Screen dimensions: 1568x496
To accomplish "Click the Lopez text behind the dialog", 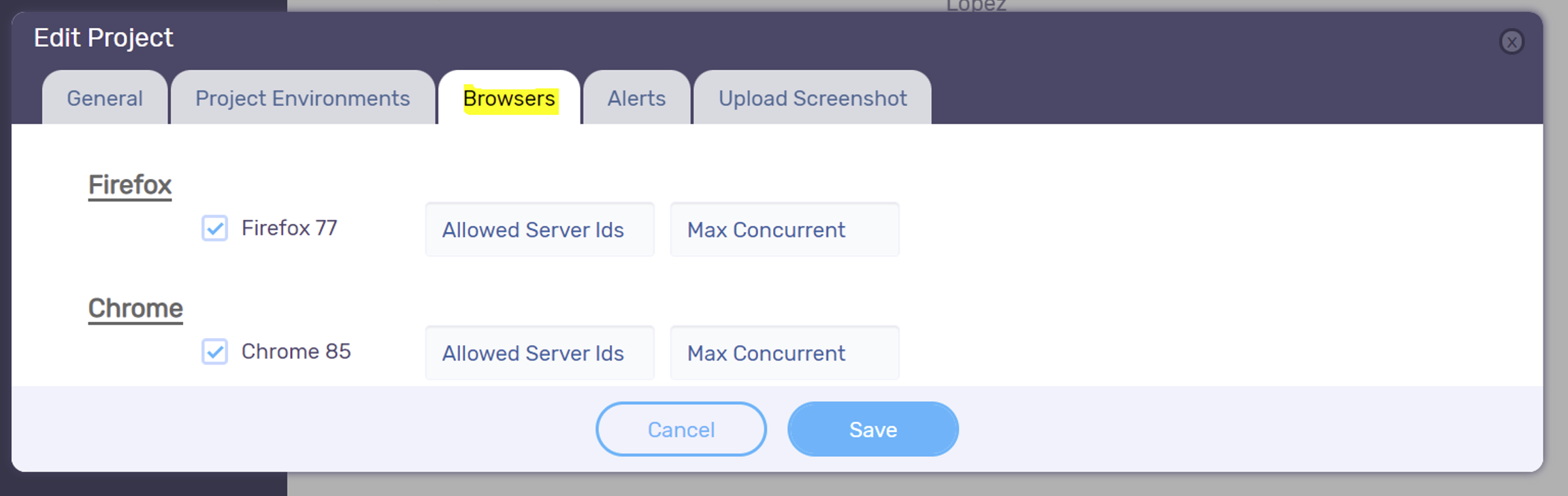I will point(976,5).
